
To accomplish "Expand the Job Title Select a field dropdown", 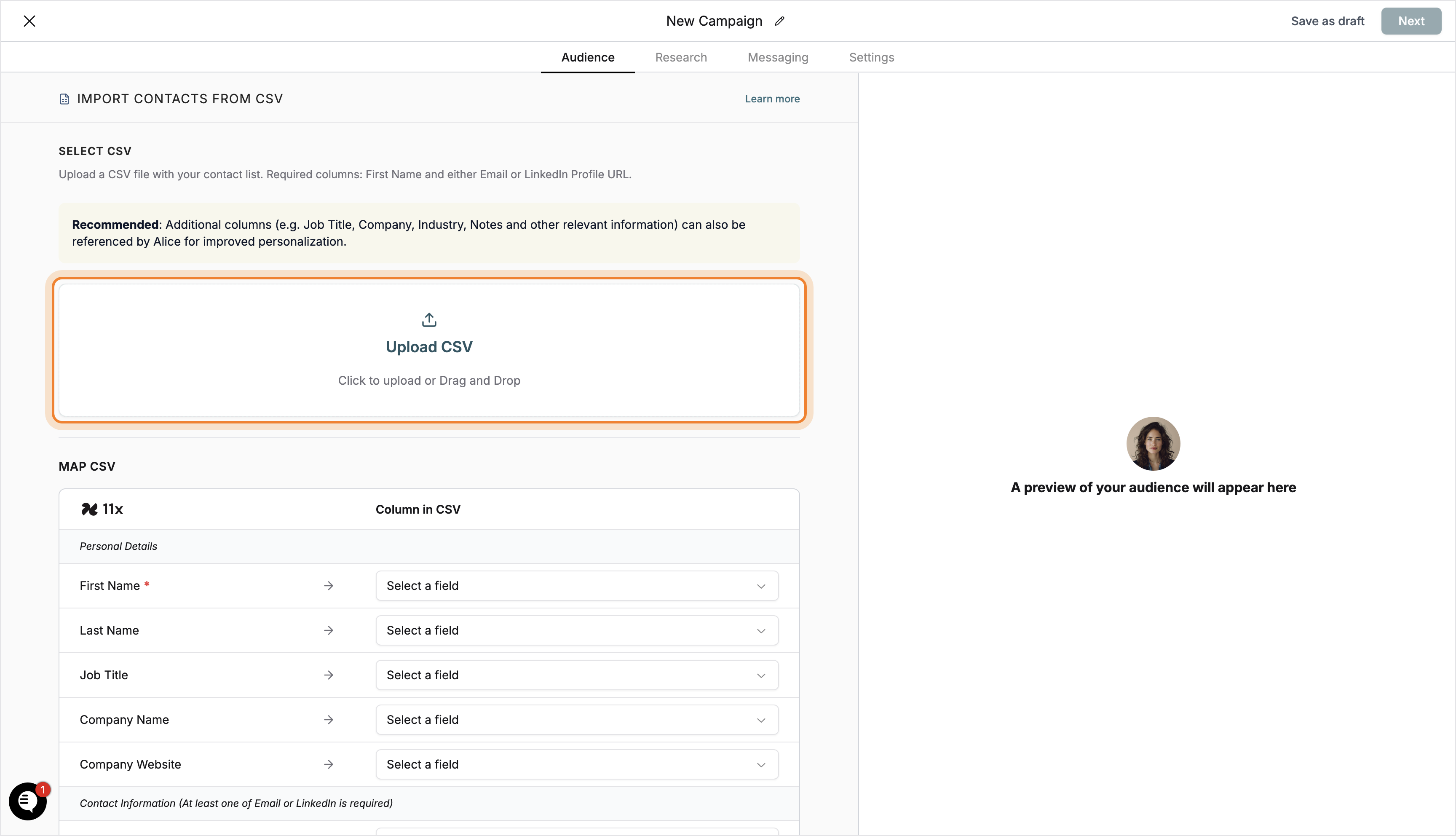I will (576, 675).
